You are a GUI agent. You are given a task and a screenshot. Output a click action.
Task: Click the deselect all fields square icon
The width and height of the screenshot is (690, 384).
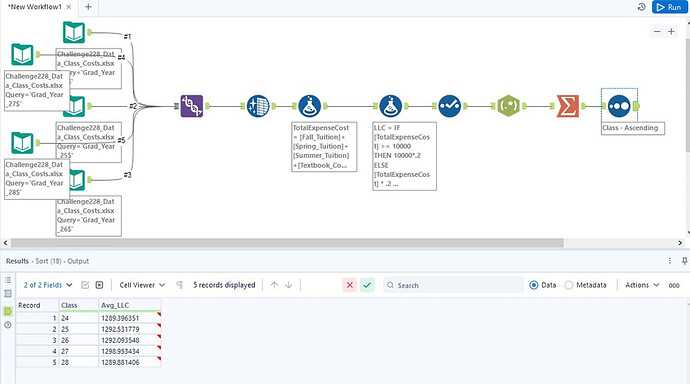(99, 285)
